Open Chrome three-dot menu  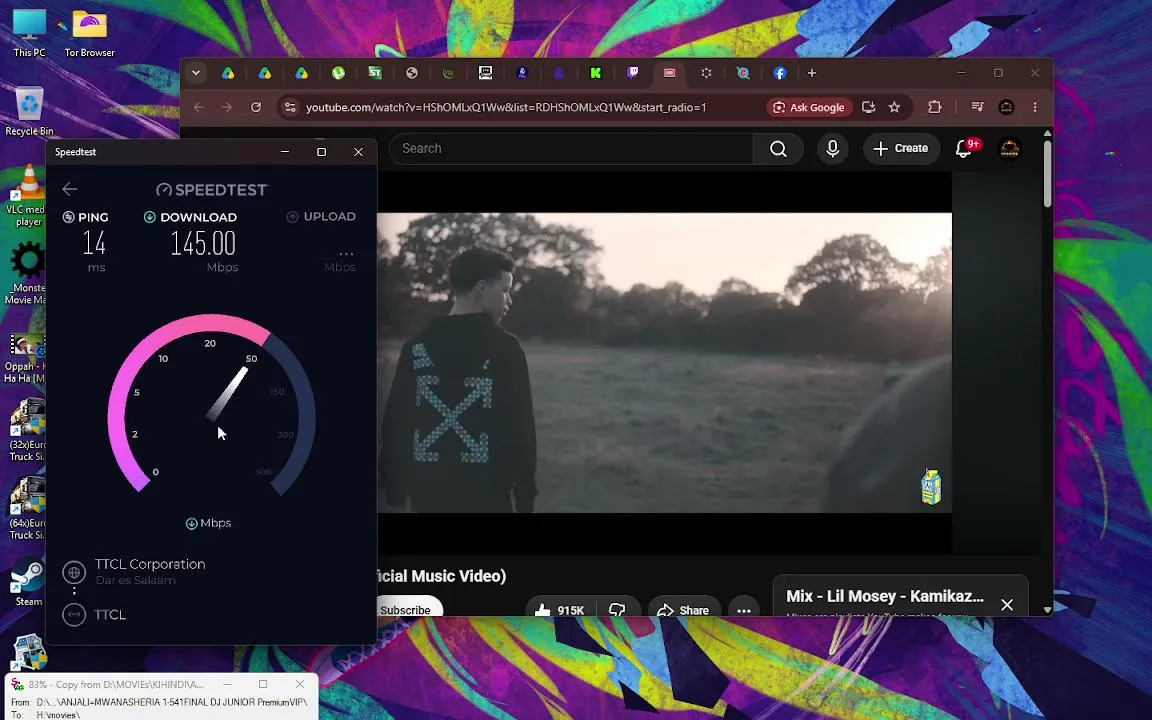1035,107
